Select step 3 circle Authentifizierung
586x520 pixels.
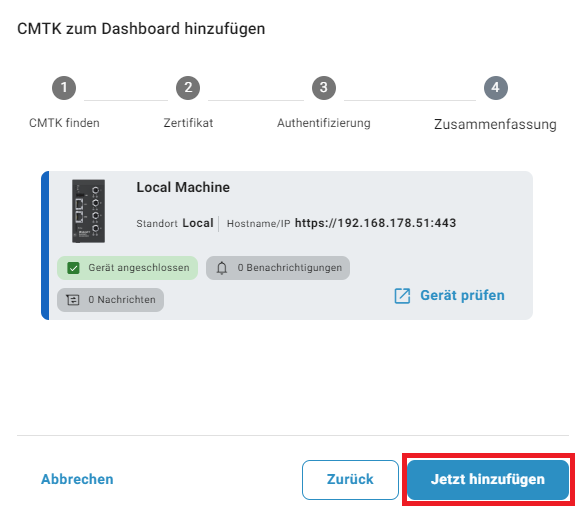pos(324,88)
